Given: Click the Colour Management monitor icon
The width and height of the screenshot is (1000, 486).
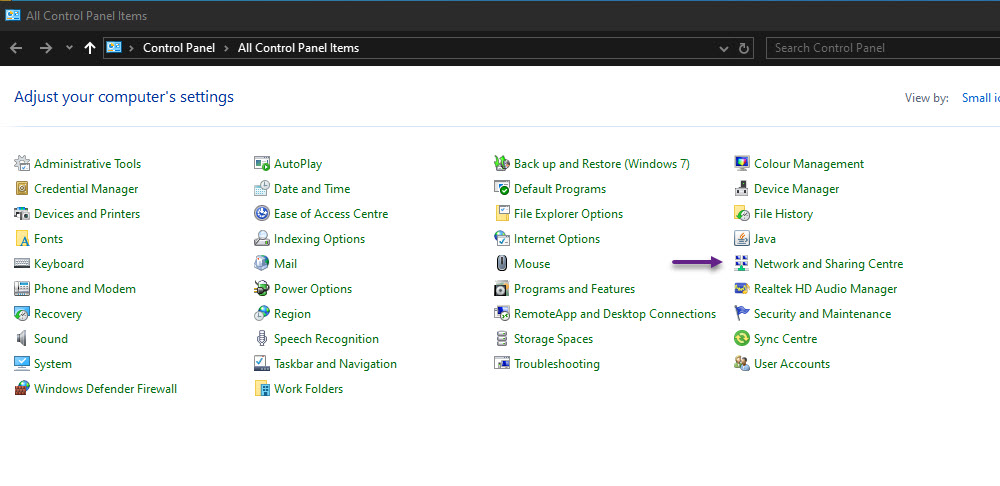Looking at the screenshot, I should point(742,164).
